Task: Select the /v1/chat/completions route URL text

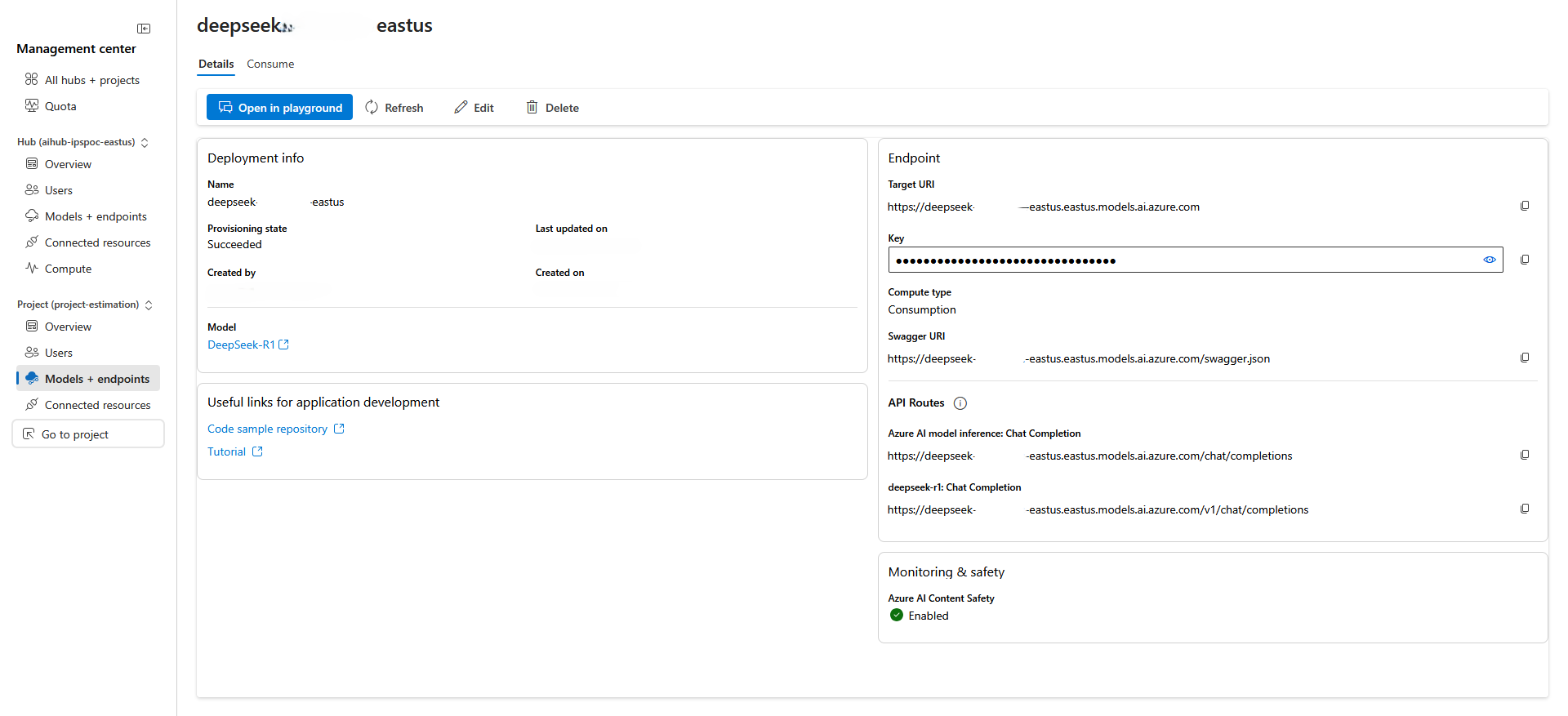Action: [x=1098, y=509]
